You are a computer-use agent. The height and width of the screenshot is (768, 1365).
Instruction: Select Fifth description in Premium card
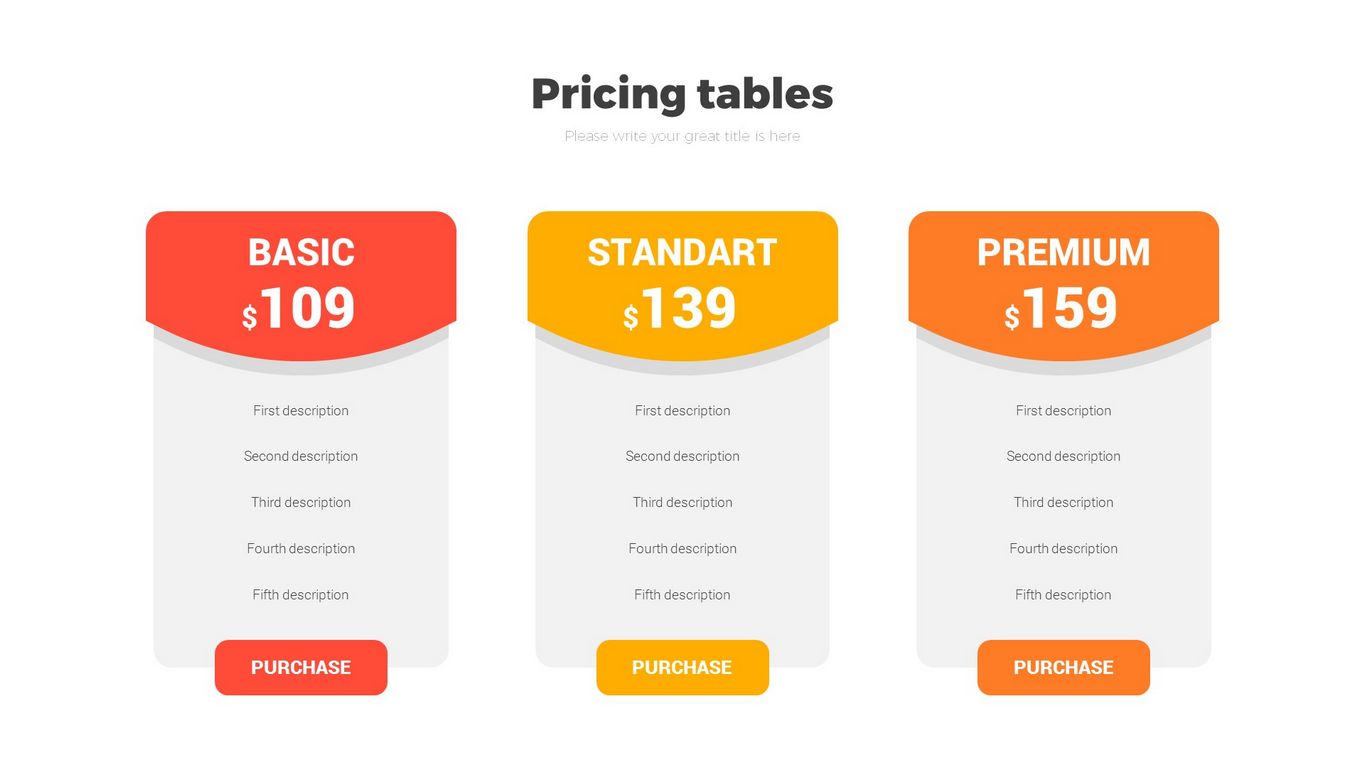coord(1063,594)
